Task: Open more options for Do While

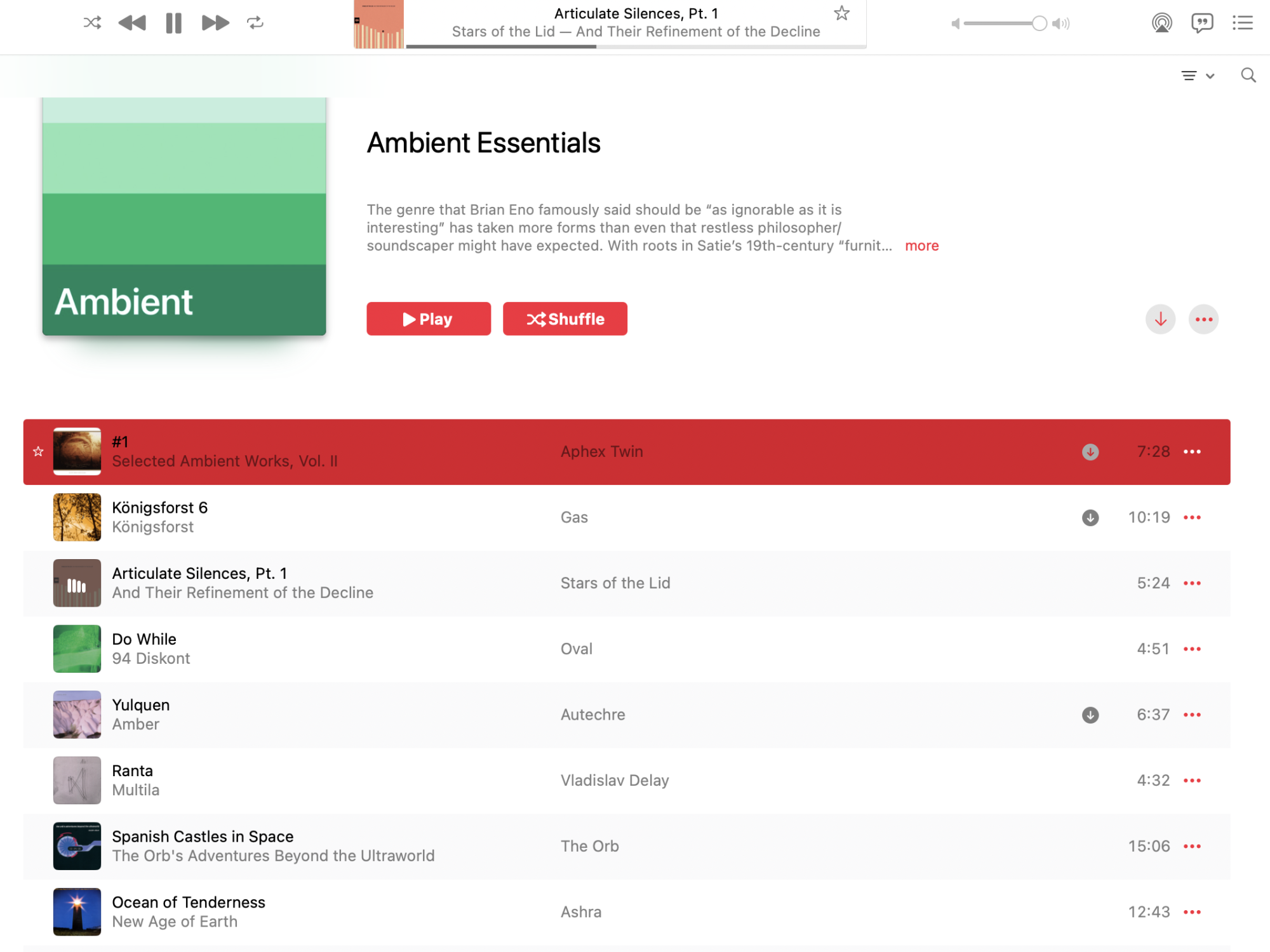Action: coord(1193,649)
